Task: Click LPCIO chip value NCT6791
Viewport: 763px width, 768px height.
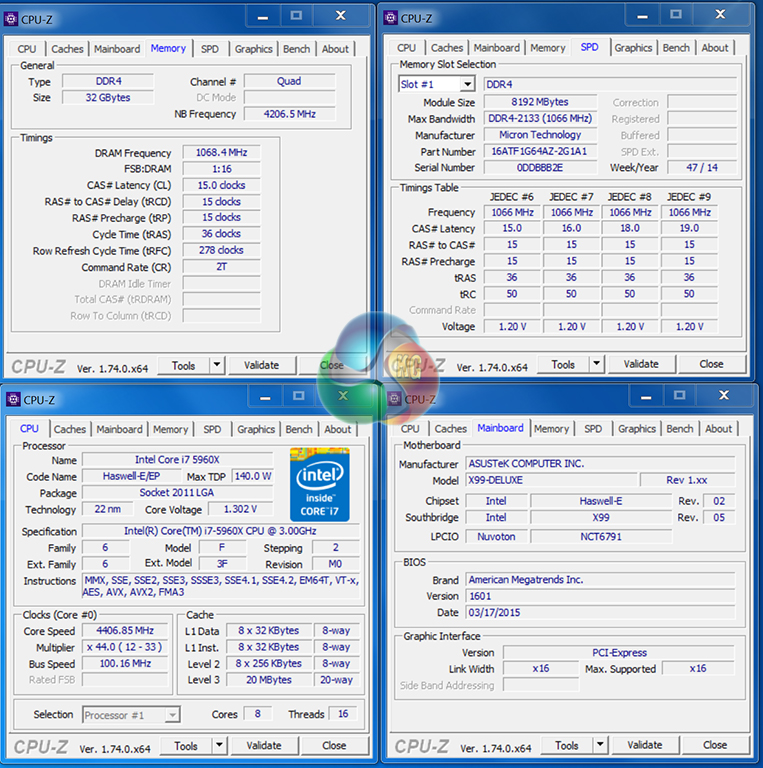Action: point(601,536)
